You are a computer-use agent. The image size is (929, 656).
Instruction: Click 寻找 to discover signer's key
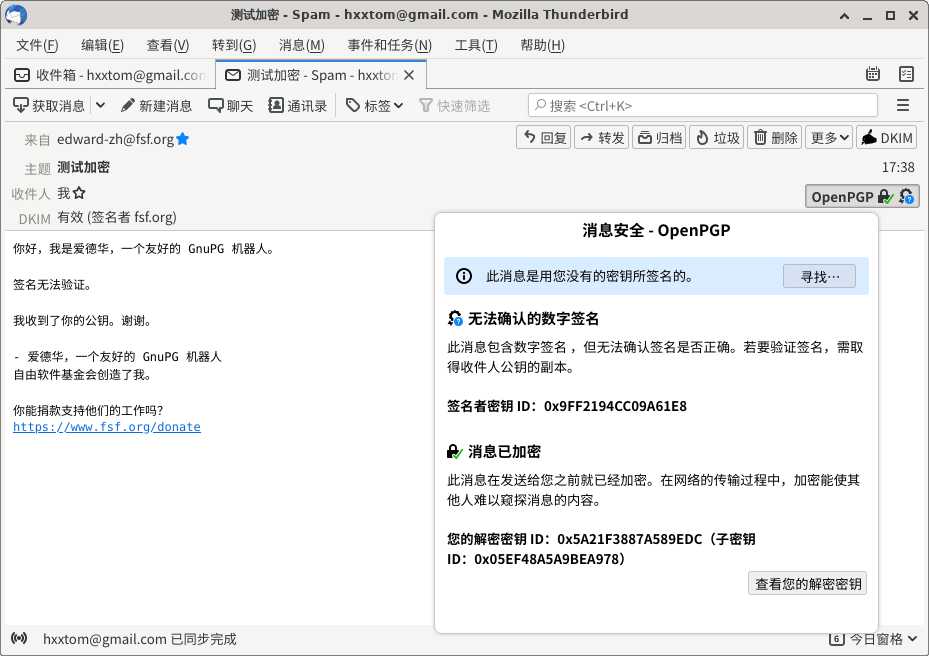coord(819,276)
